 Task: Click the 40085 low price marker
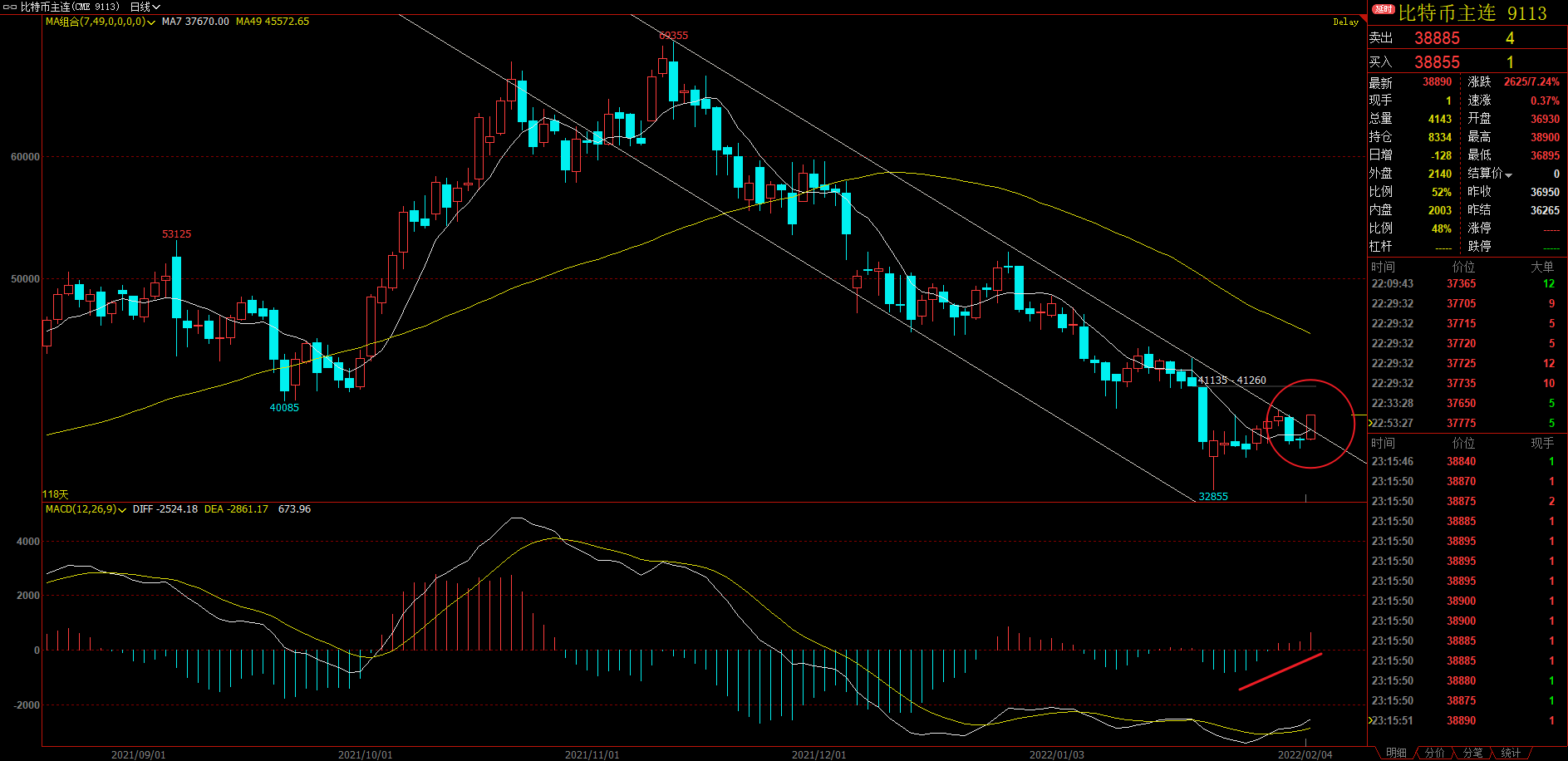click(284, 407)
